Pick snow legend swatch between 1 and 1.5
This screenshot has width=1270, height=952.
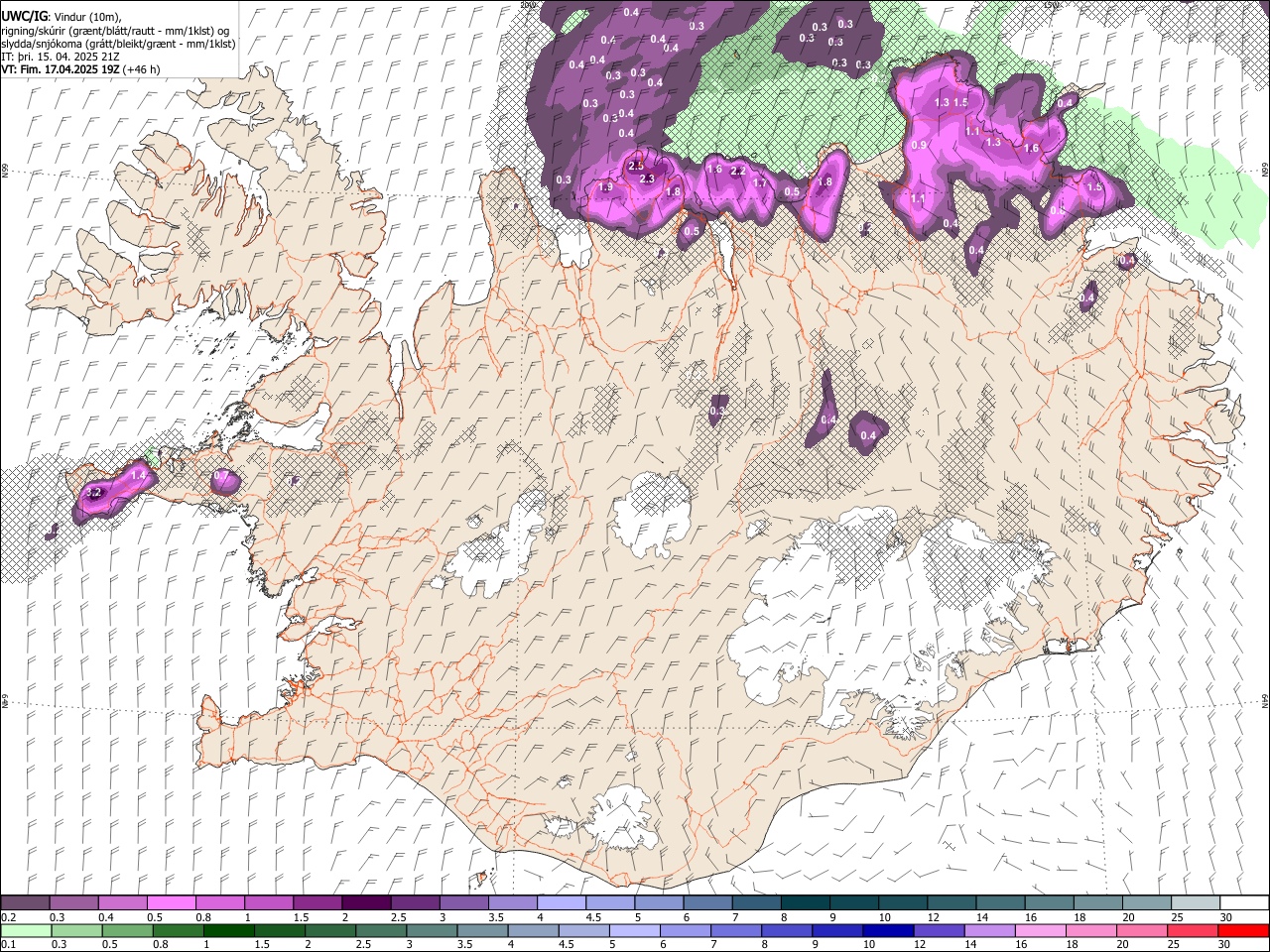(x=268, y=903)
